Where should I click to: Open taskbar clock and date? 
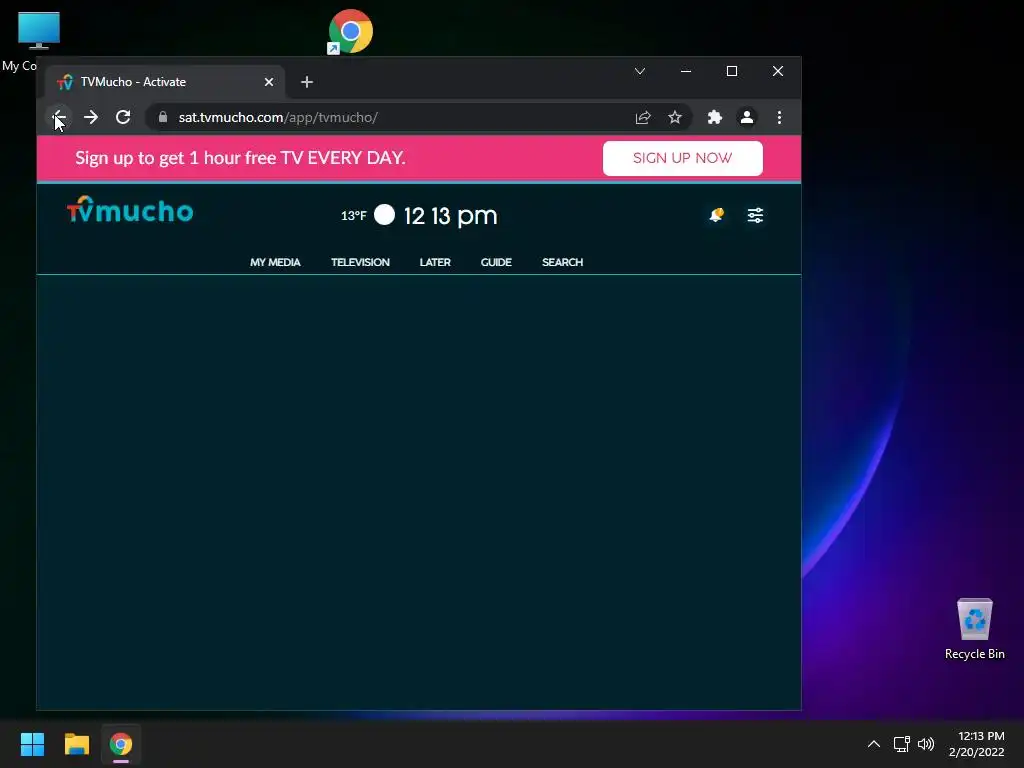pos(976,744)
